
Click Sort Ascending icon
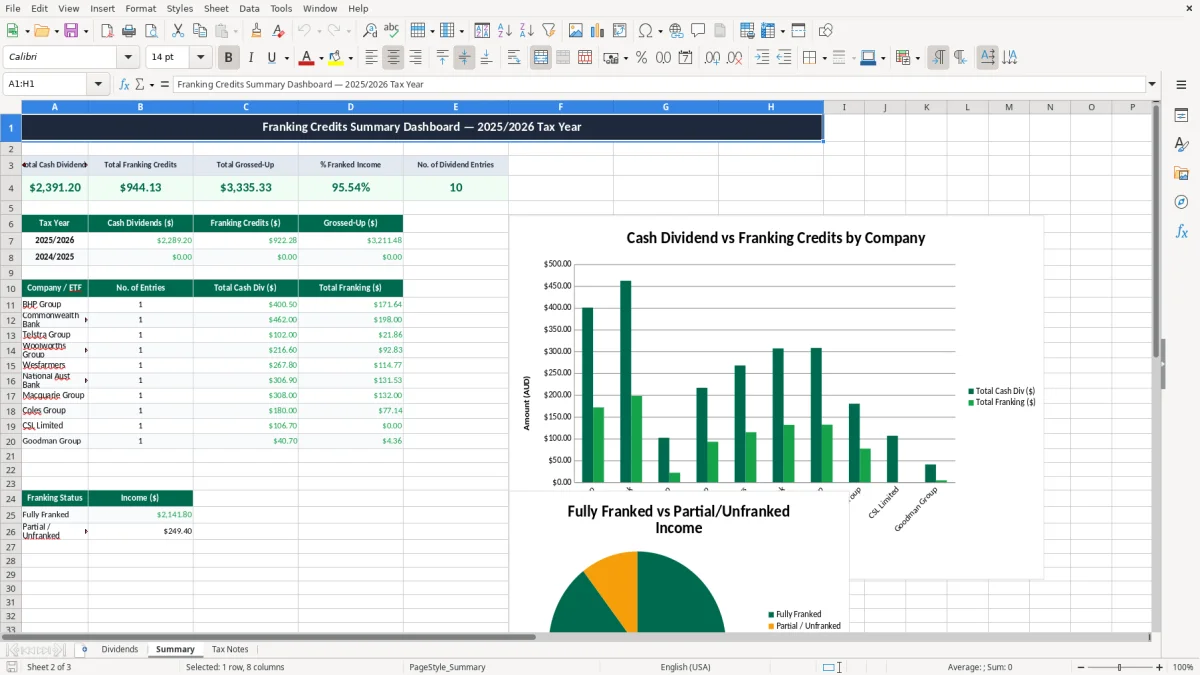[505, 31]
